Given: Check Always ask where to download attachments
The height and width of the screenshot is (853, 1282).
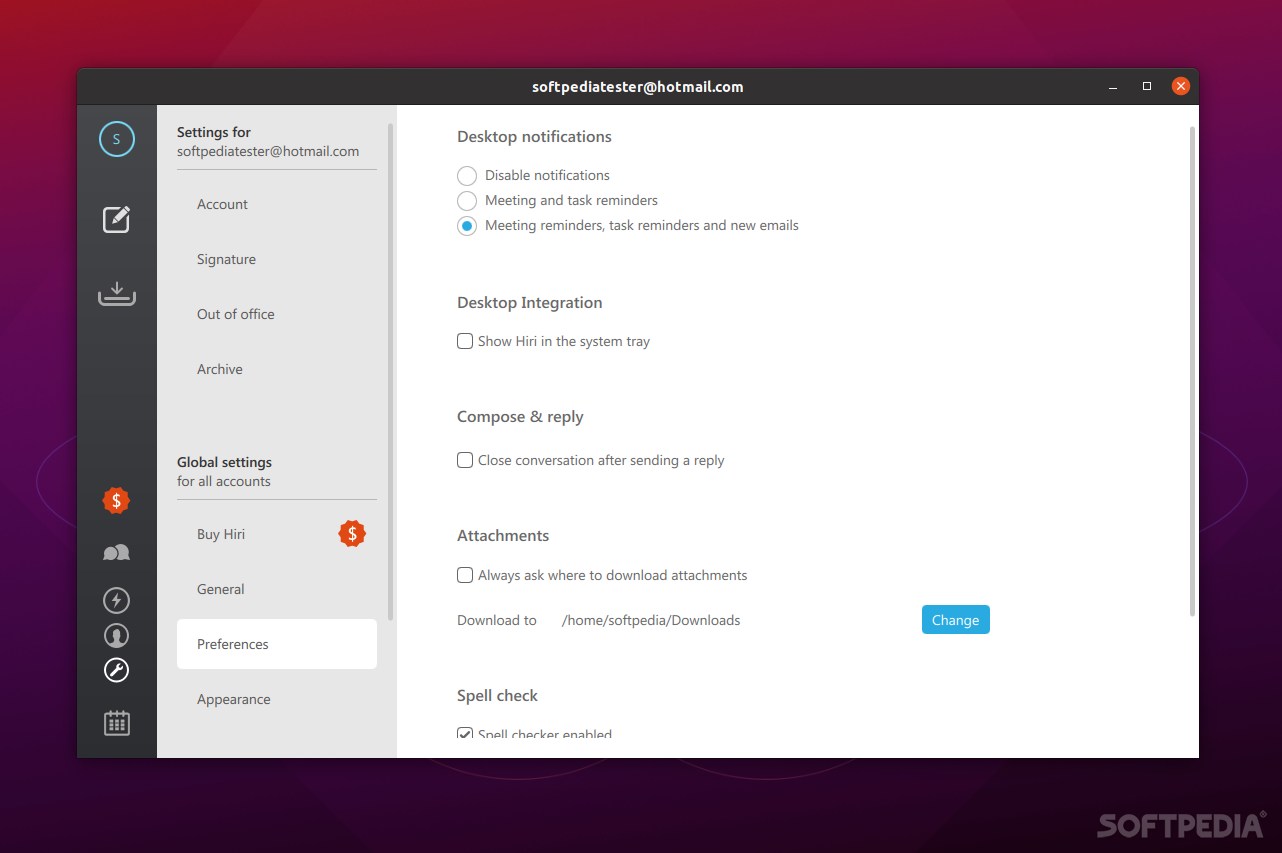Looking at the screenshot, I should pyautogui.click(x=465, y=575).
